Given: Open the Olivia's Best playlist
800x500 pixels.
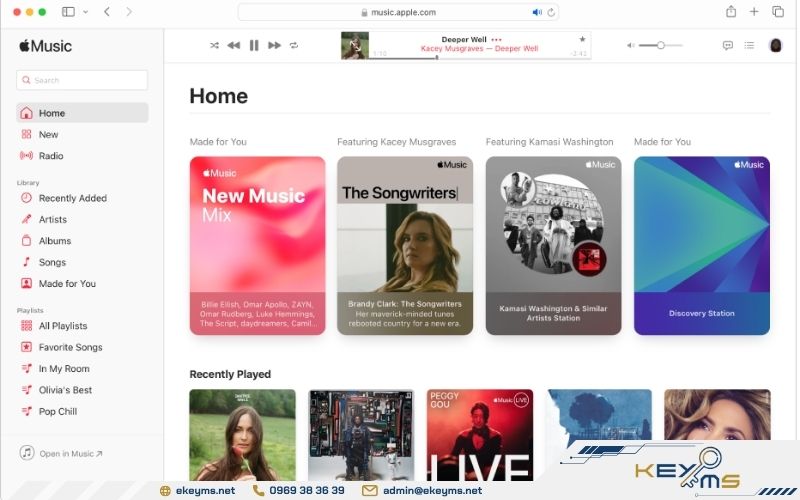Looking at the screenshot, I should point(82,390).
